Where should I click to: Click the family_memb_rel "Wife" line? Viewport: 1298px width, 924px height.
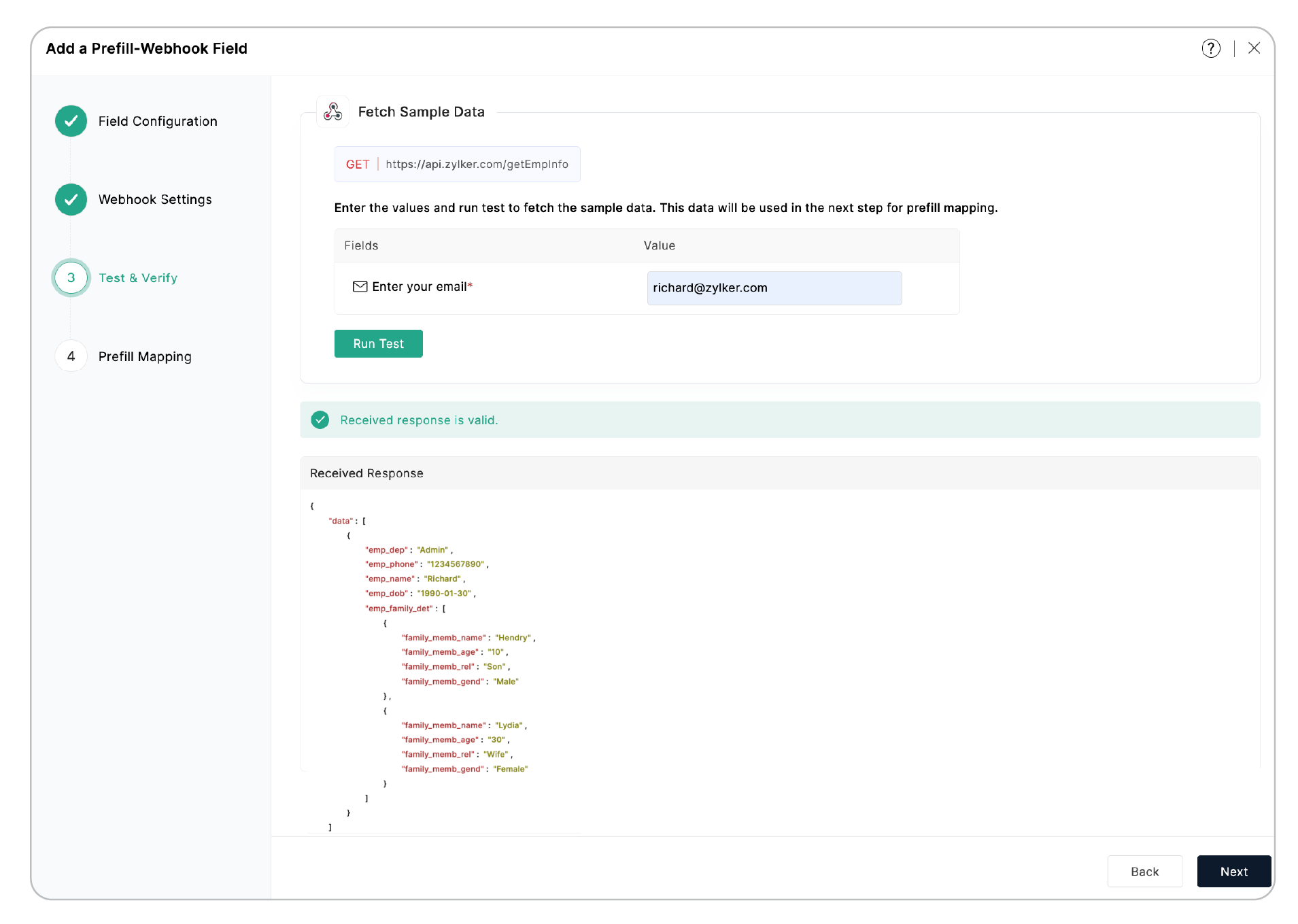coord(457,755)
